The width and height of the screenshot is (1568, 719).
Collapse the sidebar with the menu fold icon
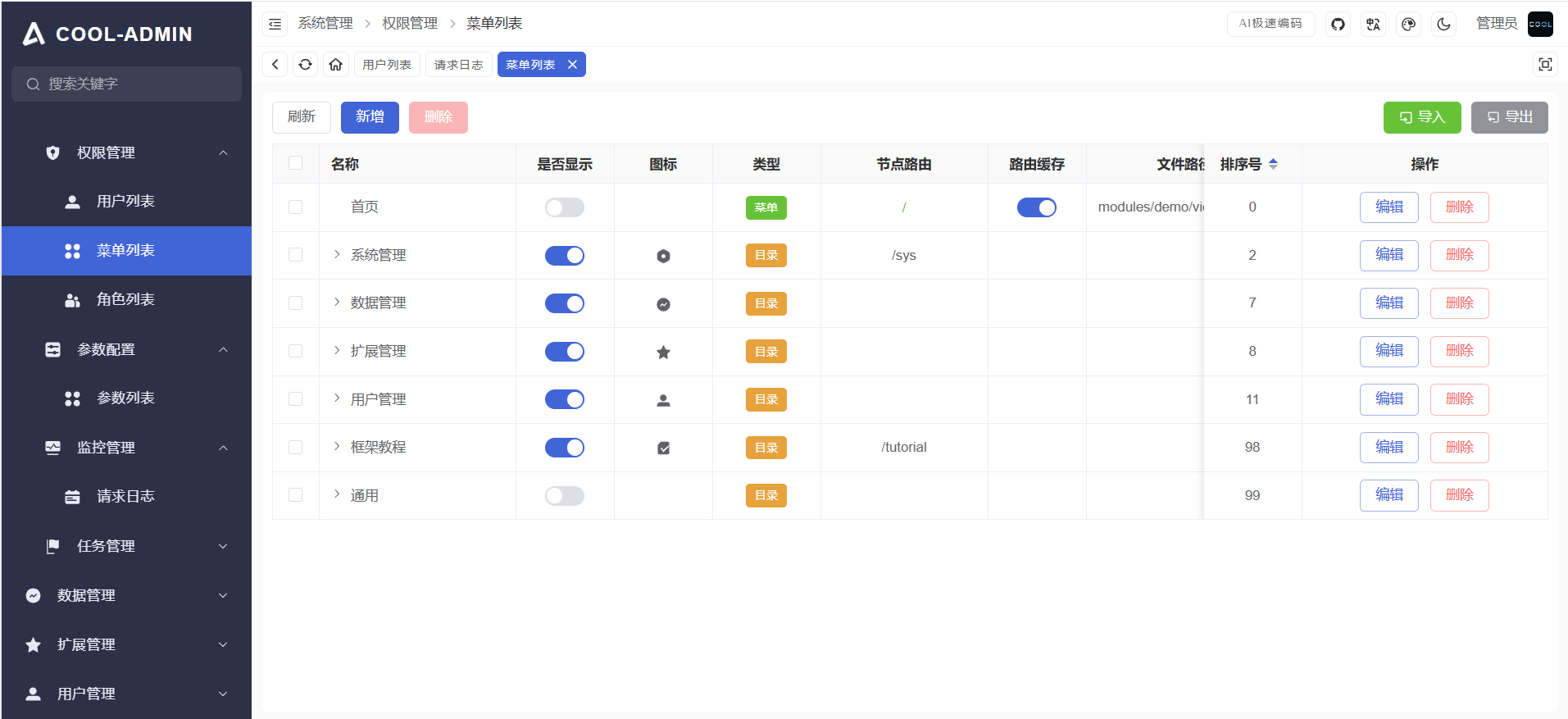pos(275,24)
